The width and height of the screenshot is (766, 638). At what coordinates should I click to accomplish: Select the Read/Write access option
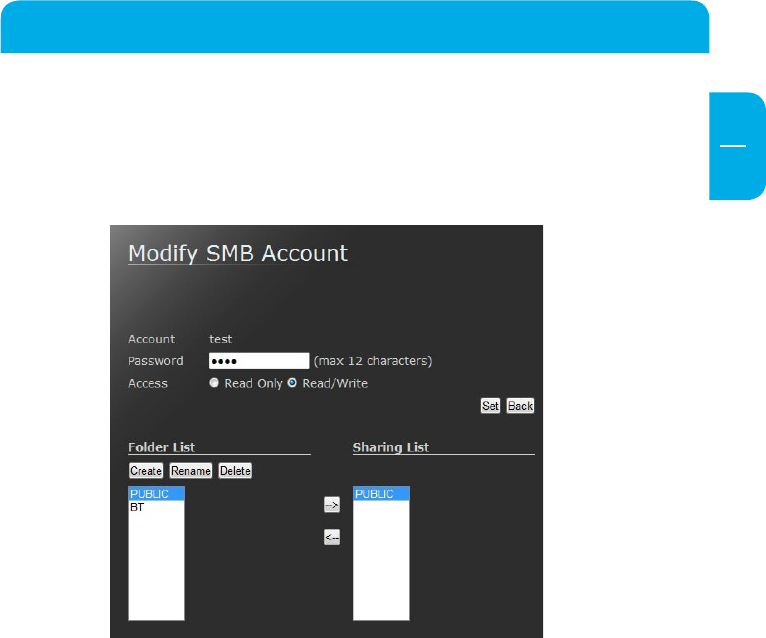292,383
